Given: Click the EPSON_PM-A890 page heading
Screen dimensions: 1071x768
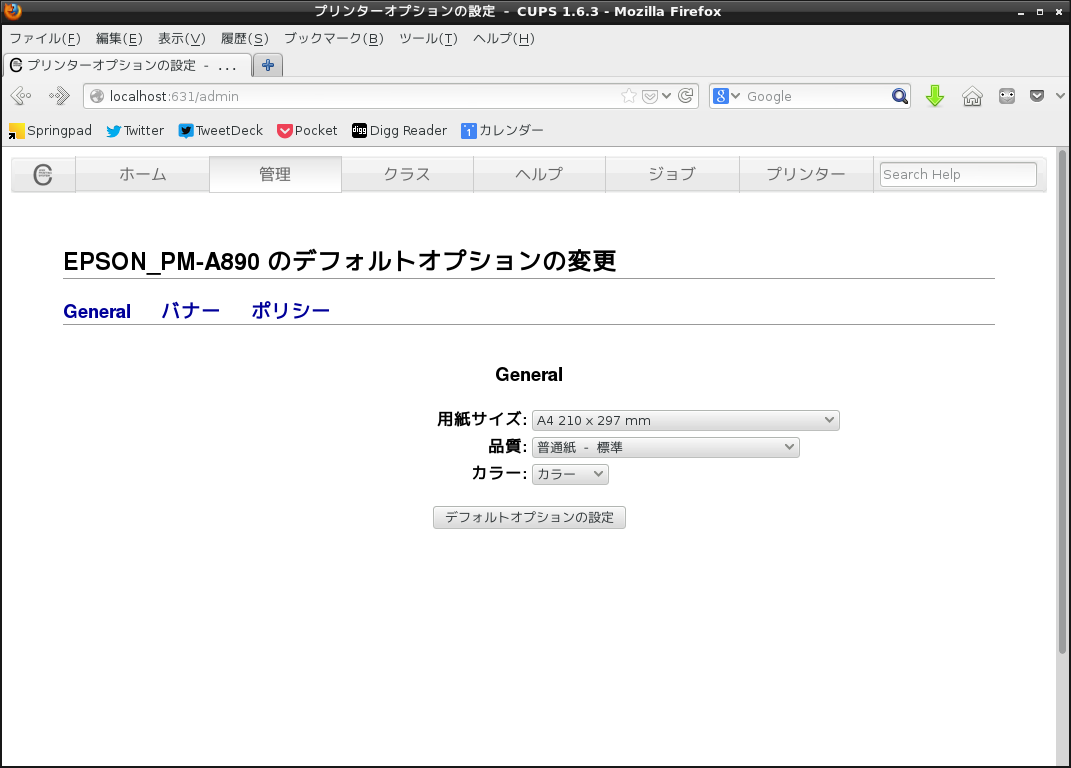Looking at the screenshot, I should (339, 261).
